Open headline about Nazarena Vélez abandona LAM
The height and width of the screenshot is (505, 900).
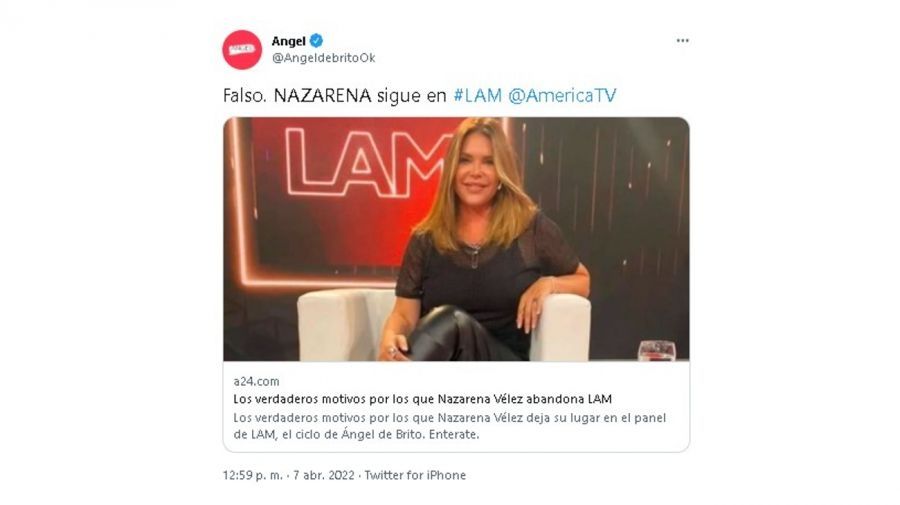pos(422,399)
